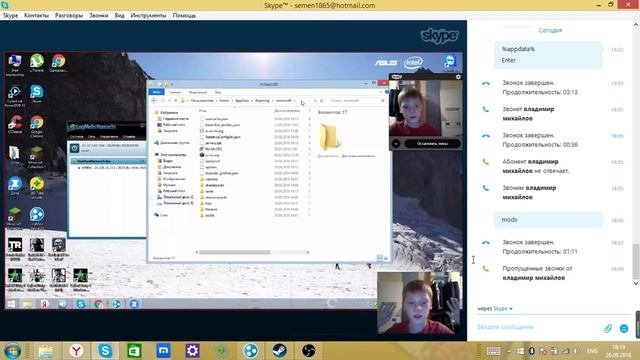The height and width of the screenshot is (360, 640).
Task: Click the Главная tab in shared Explorer
Action: [x=174, y=92]
